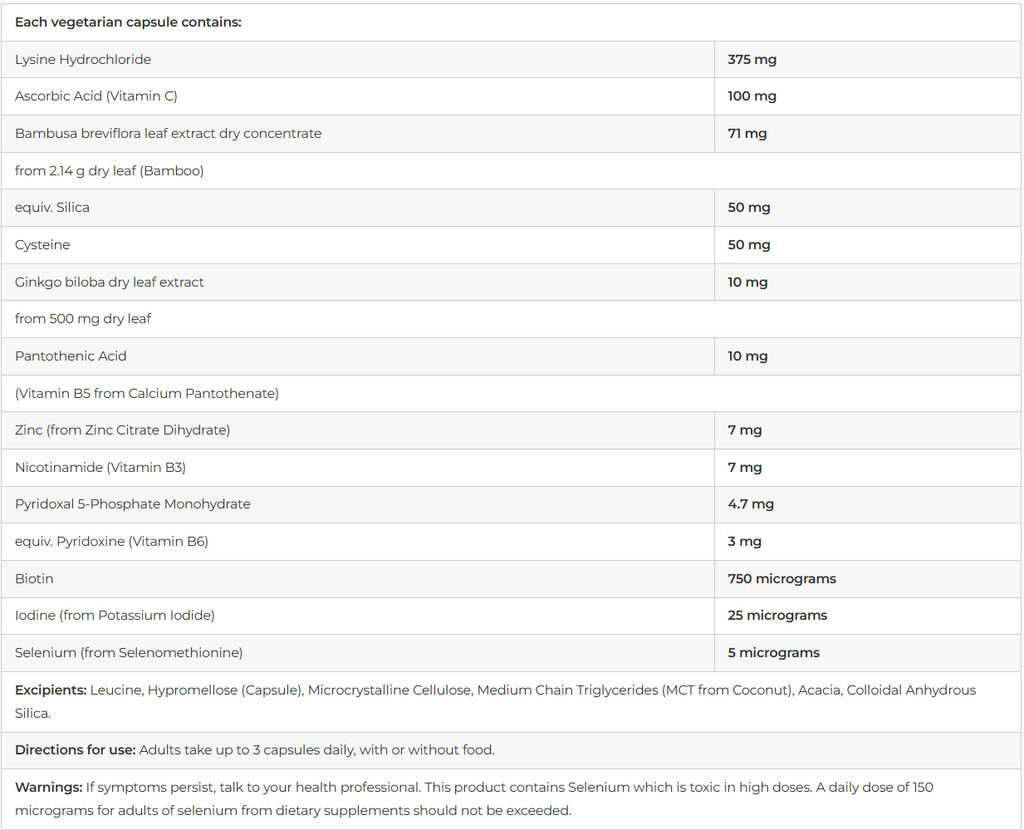The width and height of the screenshot is (1024, 830).
Task: Click the 'Each vegetarian capsule contains:' heading
Action: 128,22
